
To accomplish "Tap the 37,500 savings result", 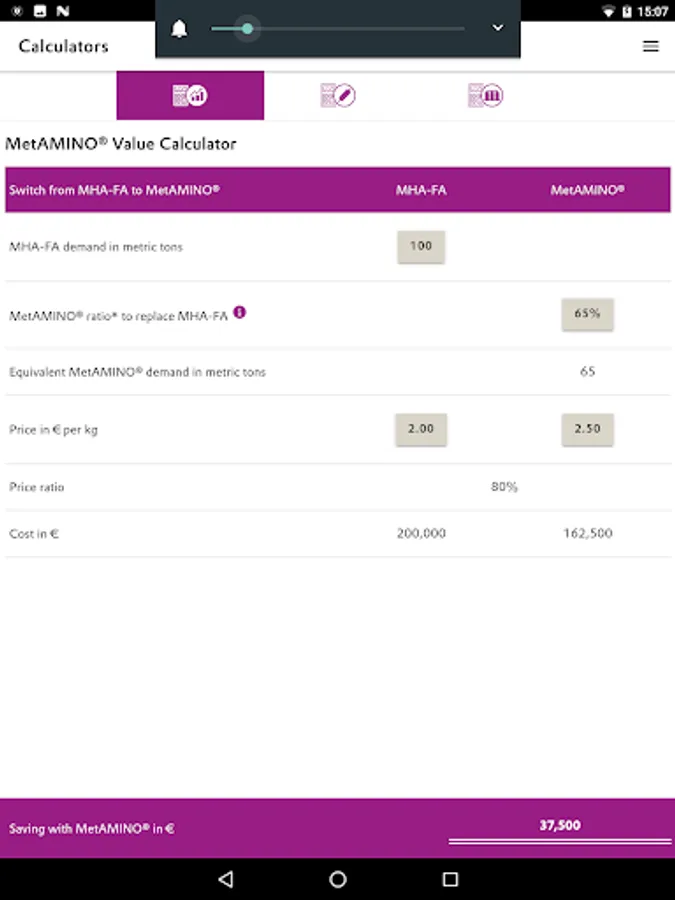I will point(560,826).
